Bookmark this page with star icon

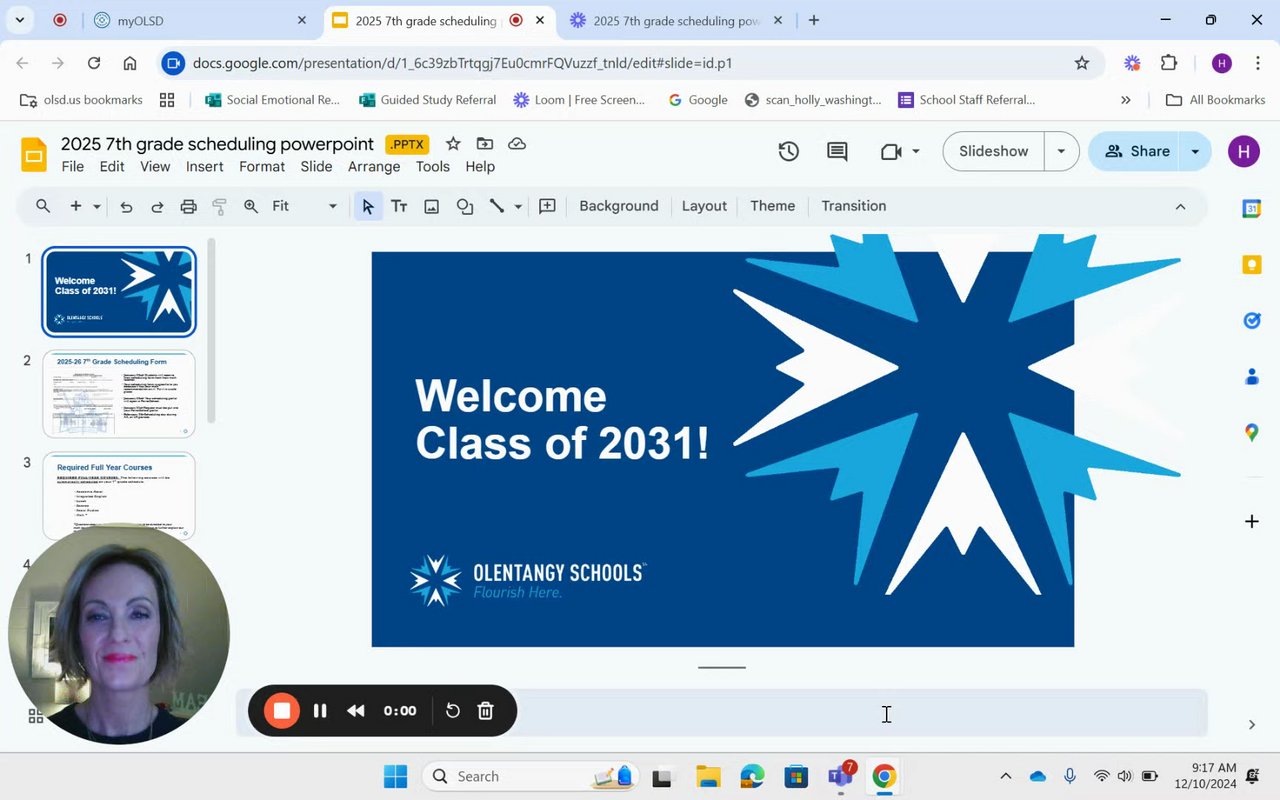tap(1082, 63)
